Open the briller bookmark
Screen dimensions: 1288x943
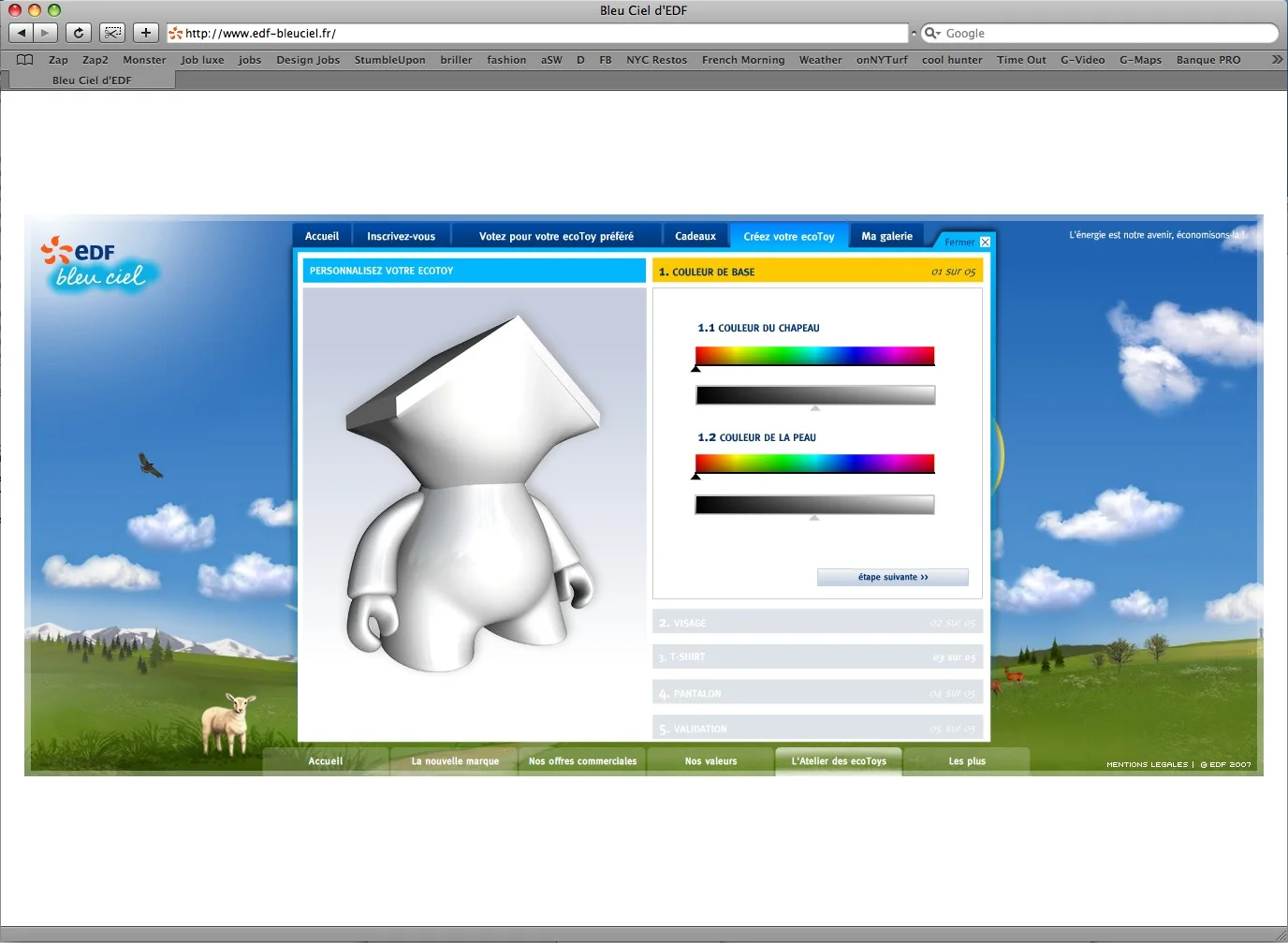click(x=456, y=60)
